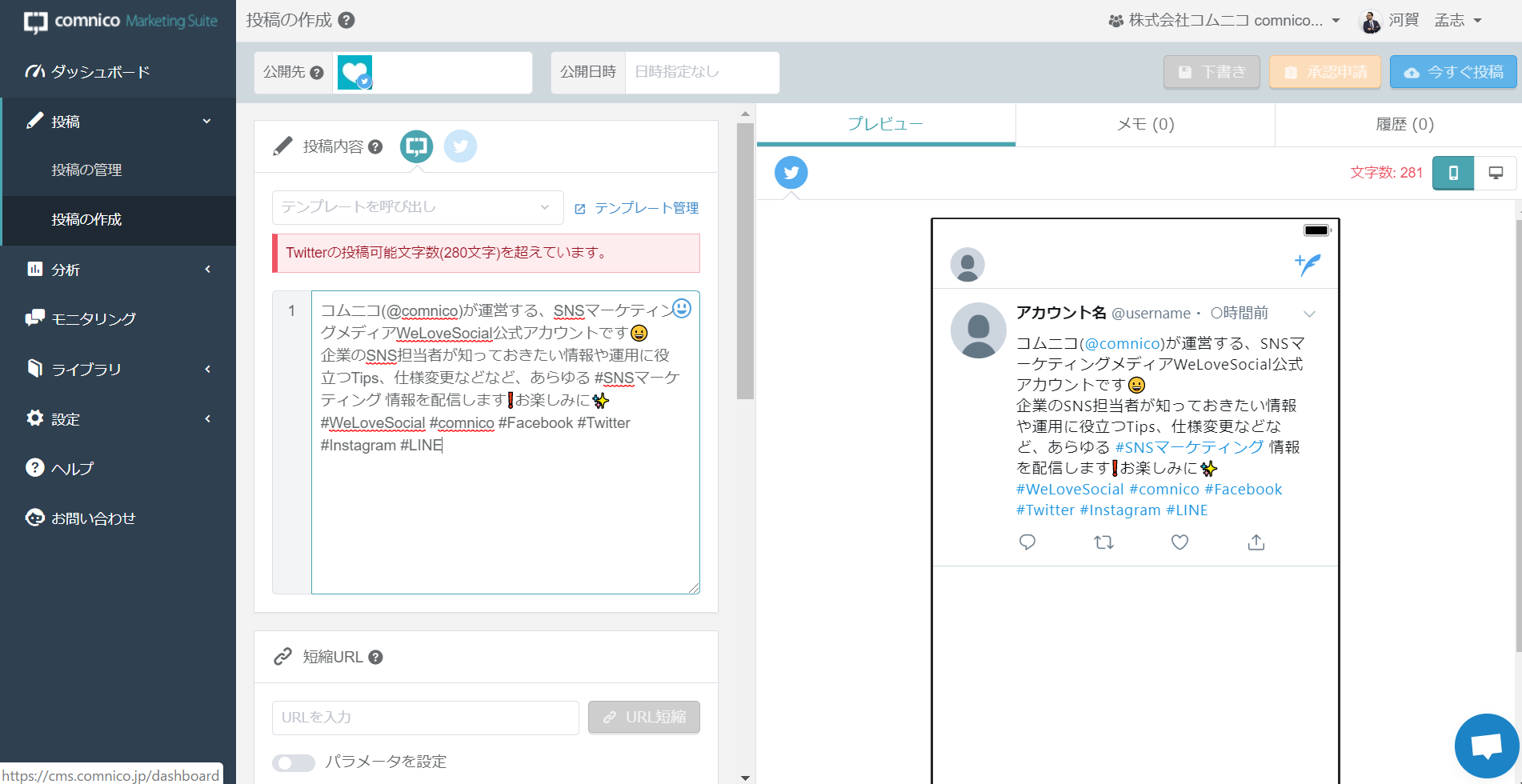Click the comnico Marketing Suite logo
The height and width of the screenshot is (784, 1522).
[x=120, y=22]
